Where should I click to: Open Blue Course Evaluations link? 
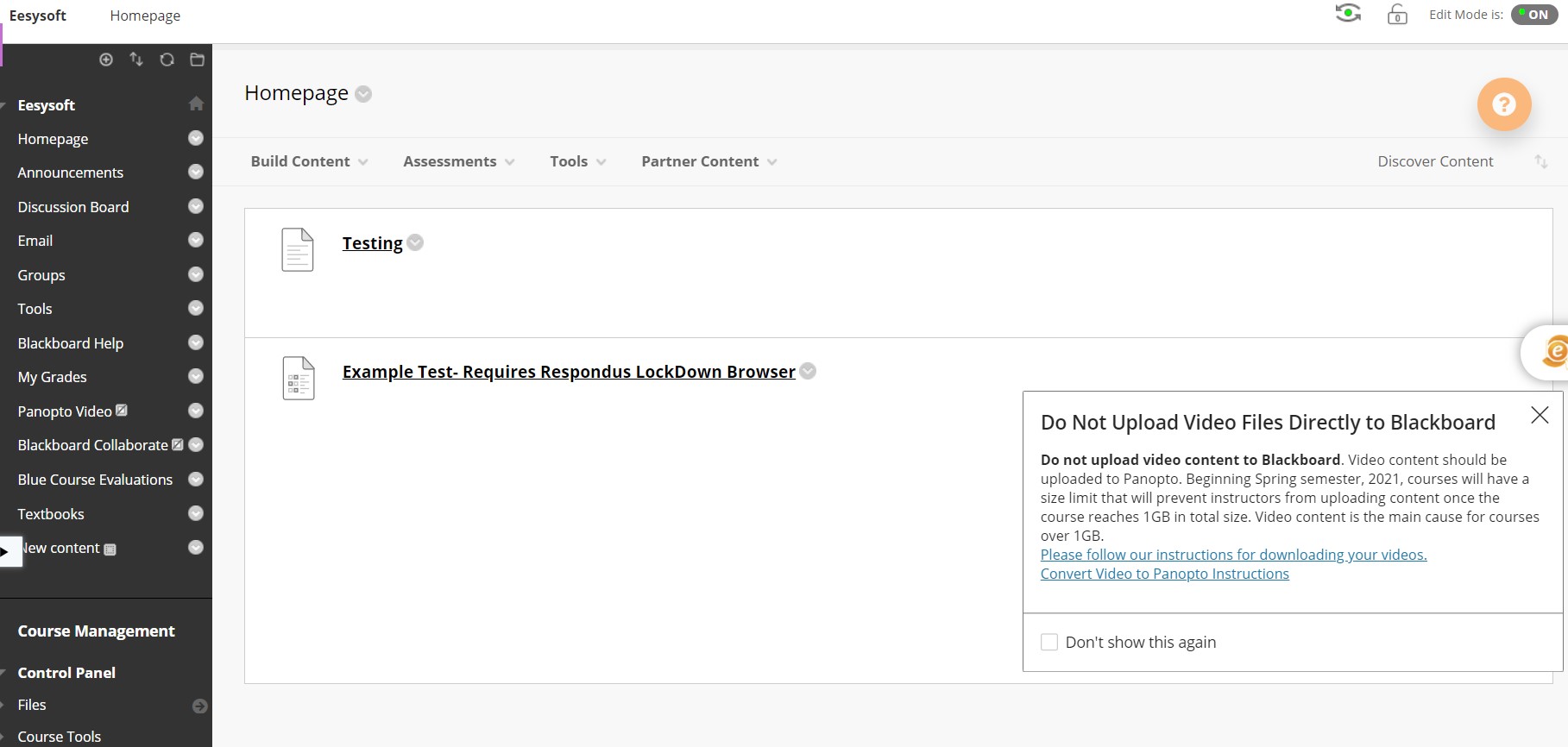pos(95,480)
